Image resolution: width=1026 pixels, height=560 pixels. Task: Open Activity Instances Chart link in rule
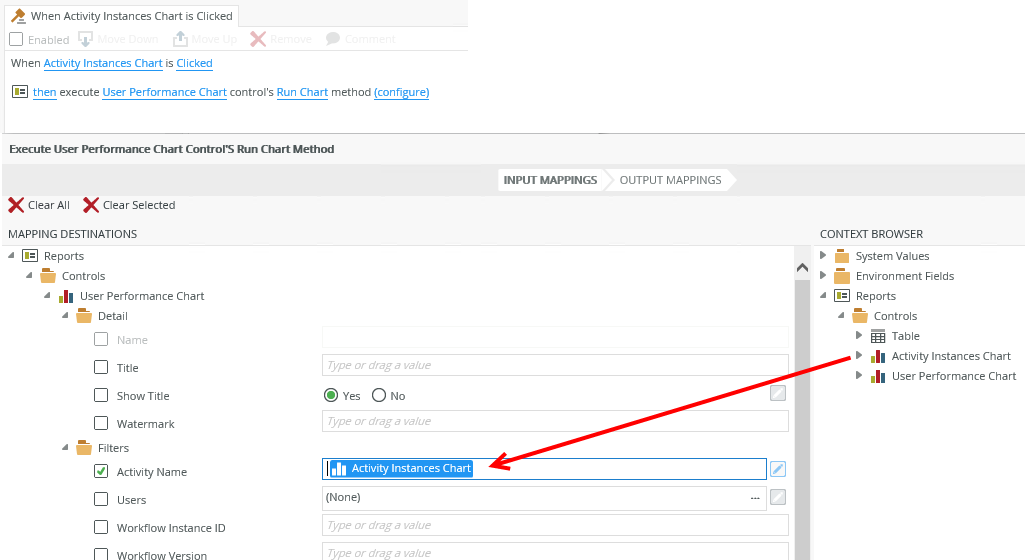[x=103, y=63]
